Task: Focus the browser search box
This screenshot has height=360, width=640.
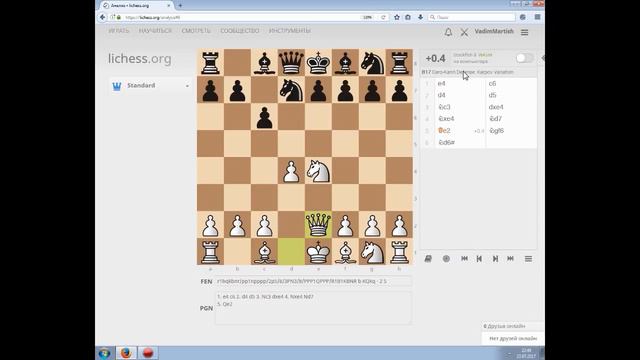Action: (471, 18)
